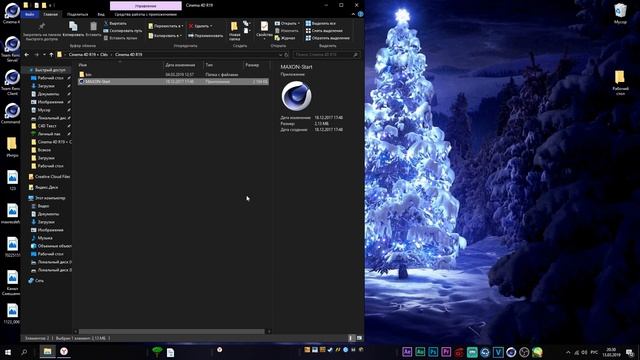The height and width of the screenshot is (360, 640).
Task: Open the Удалить red X dropdown
Action: (x=200, y=26)
